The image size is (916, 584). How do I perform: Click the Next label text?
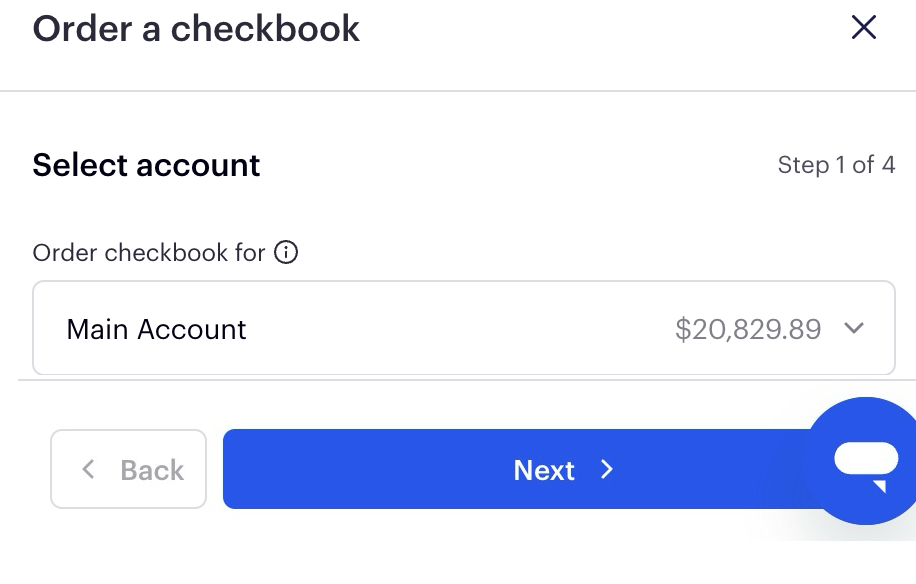point(544,470)
